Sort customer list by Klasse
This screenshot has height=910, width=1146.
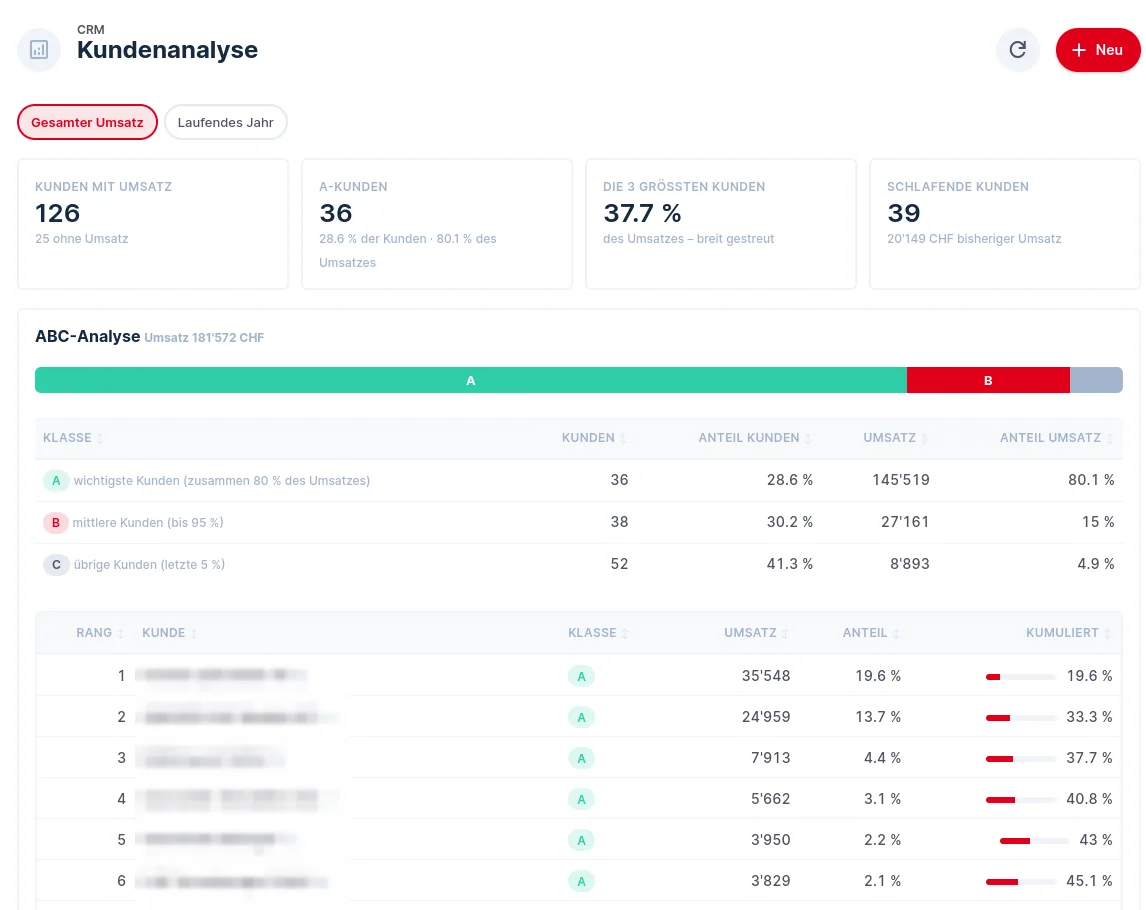(598, 633)
